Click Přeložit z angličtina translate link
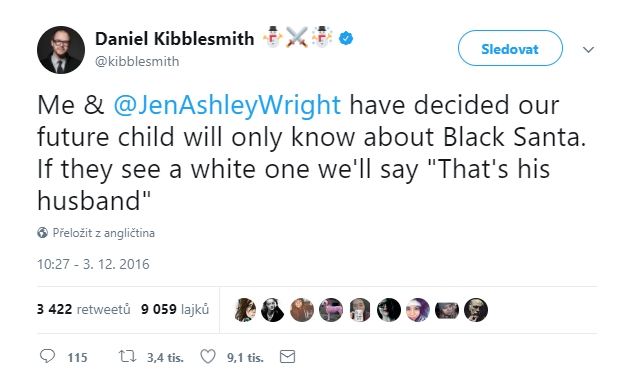This screenshot has height=387, width=628. point(104,233)
